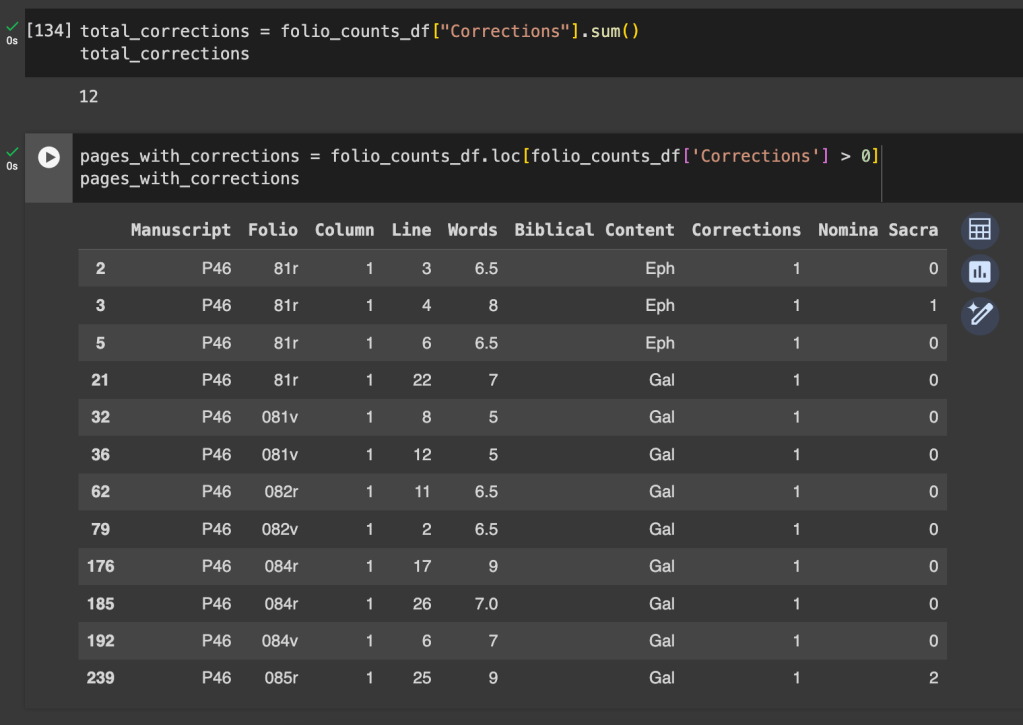
Task: Open suggested charts for the dataframe
Action: [979, 273]
